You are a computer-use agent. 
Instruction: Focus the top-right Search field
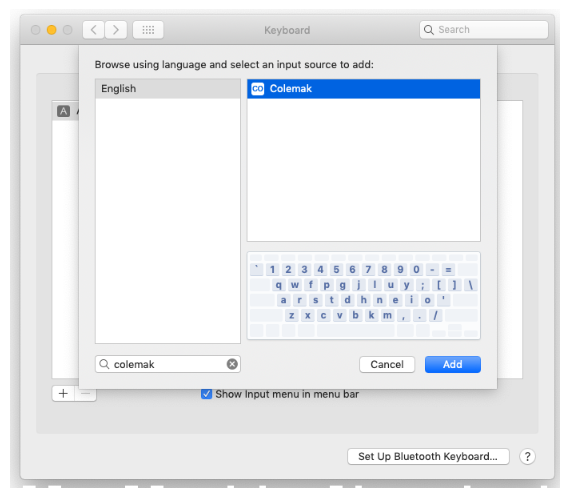[484, 30]
